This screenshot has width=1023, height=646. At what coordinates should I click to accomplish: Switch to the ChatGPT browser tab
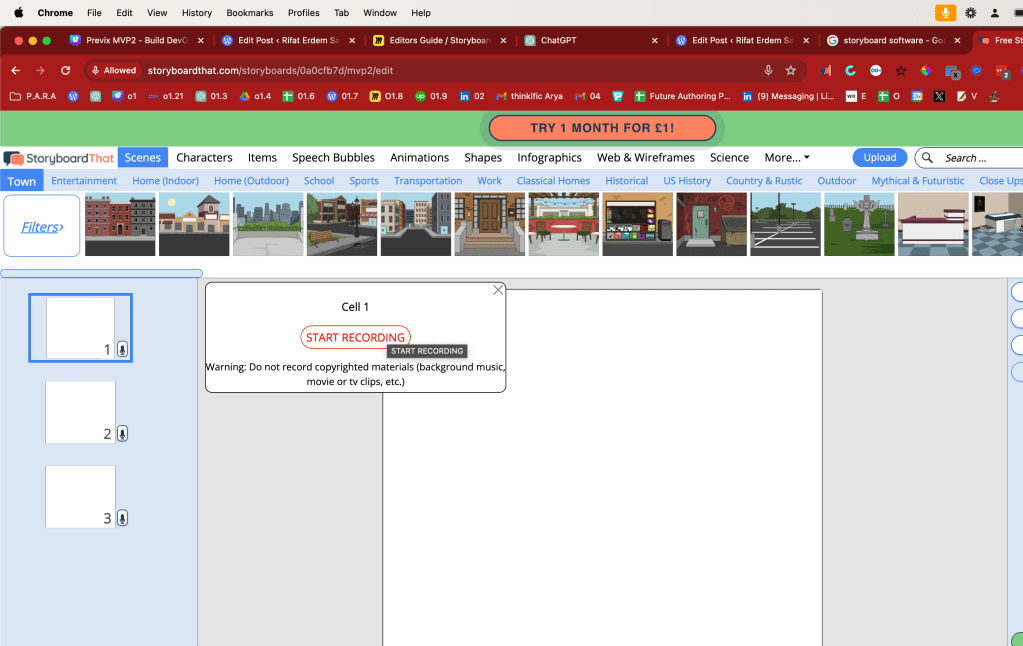[592, 40]
